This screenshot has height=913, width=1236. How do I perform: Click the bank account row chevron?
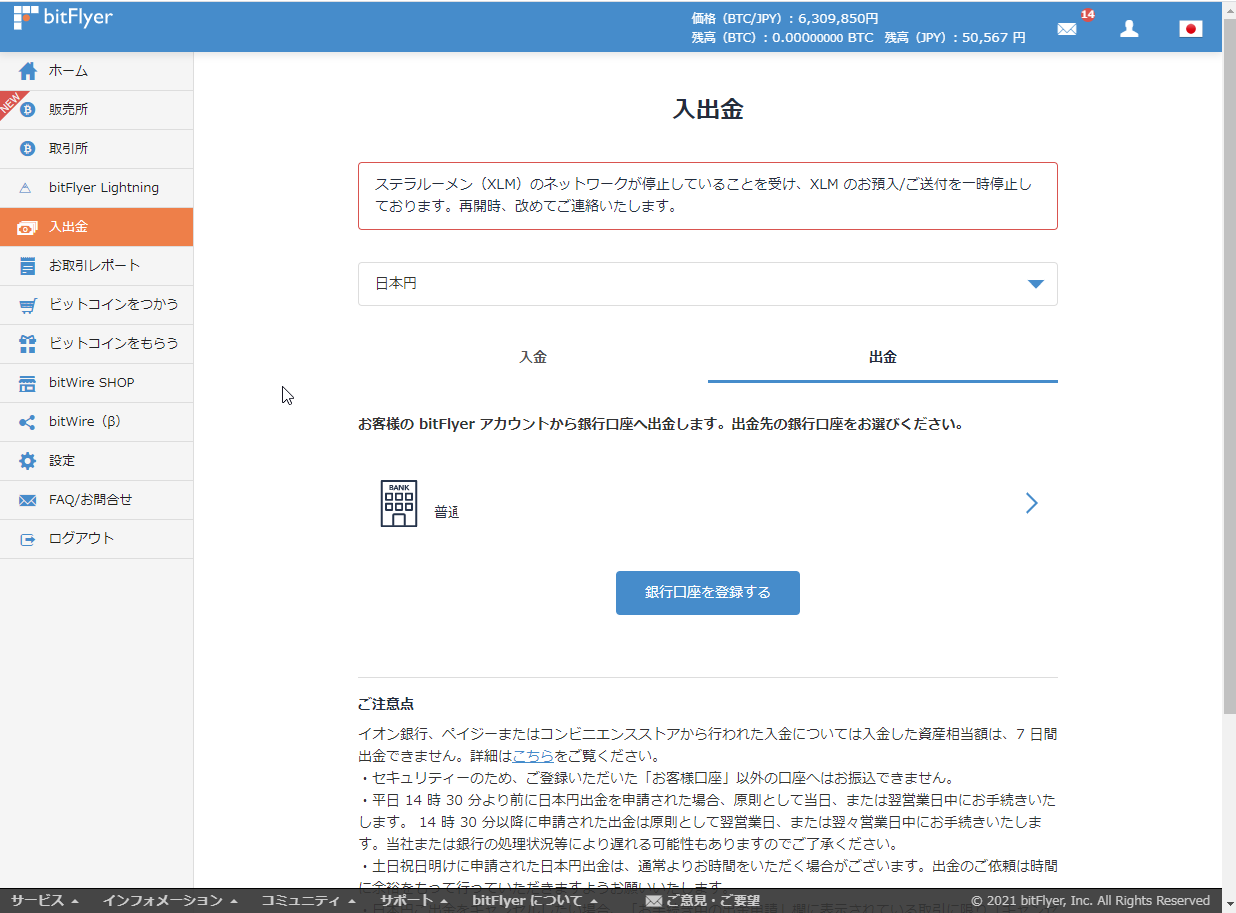[1032, 503]
